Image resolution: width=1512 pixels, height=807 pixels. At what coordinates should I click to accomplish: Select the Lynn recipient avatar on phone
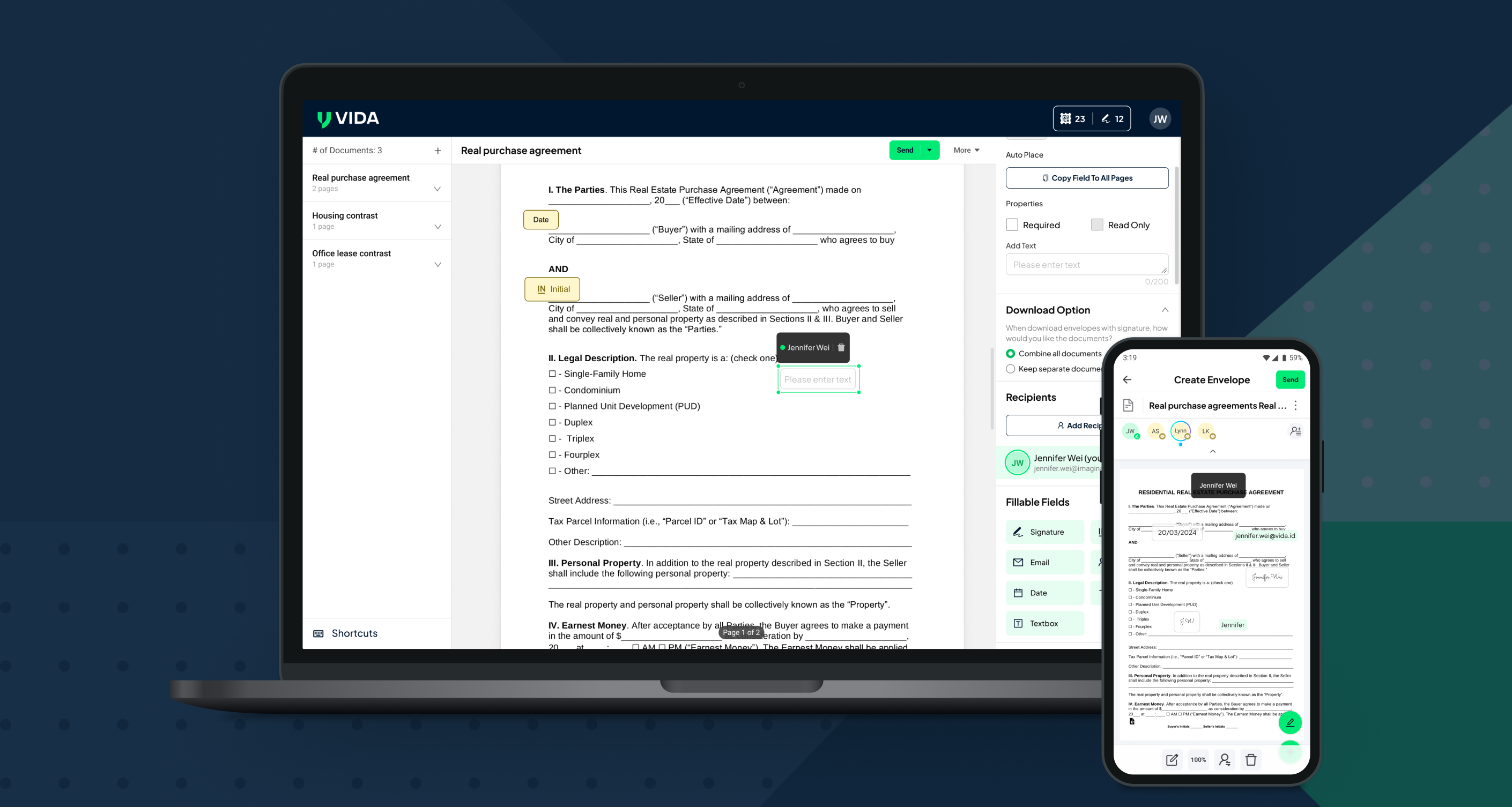(1180, 431)
